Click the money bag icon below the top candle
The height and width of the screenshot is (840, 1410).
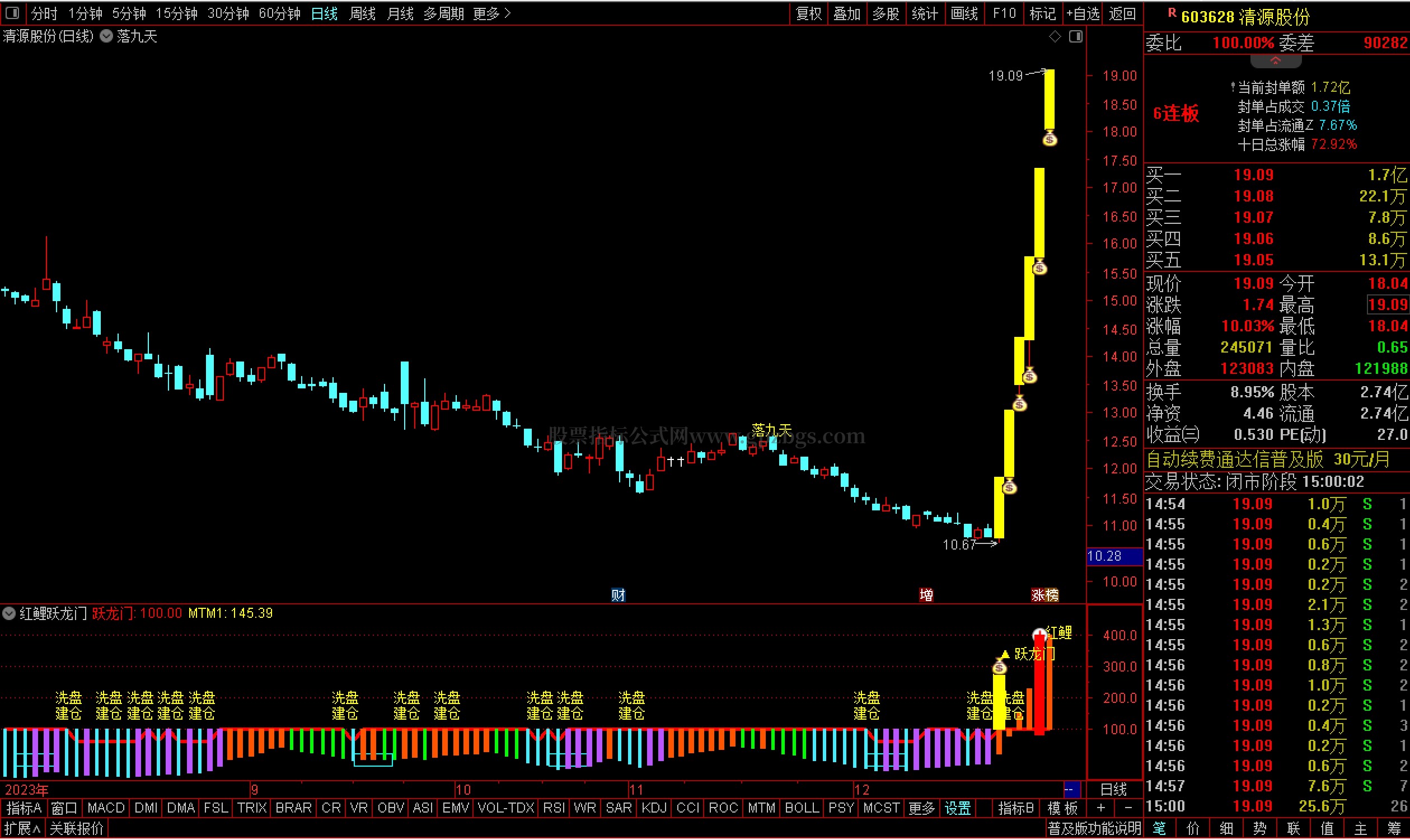click(1050, 139)
